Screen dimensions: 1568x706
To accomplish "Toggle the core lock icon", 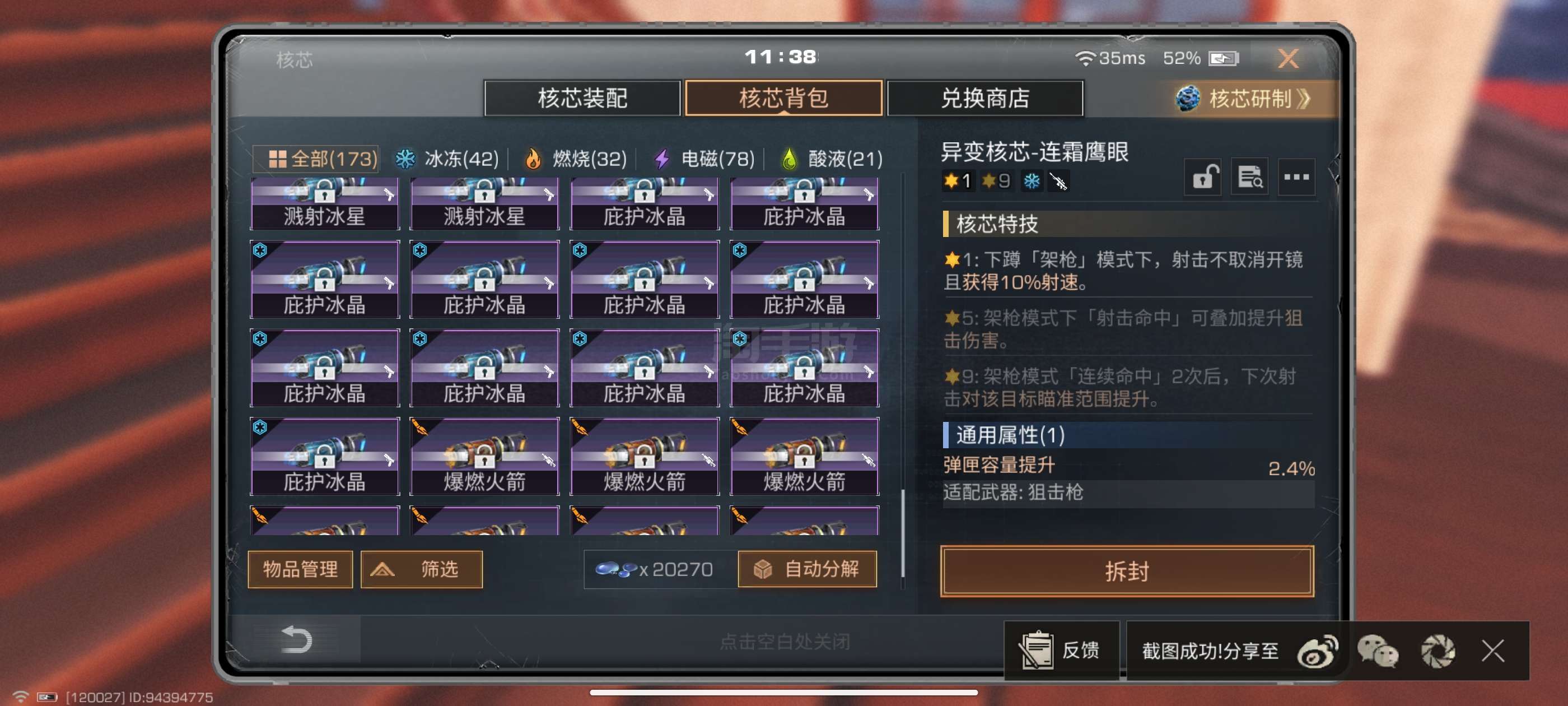I will 1203,177.
